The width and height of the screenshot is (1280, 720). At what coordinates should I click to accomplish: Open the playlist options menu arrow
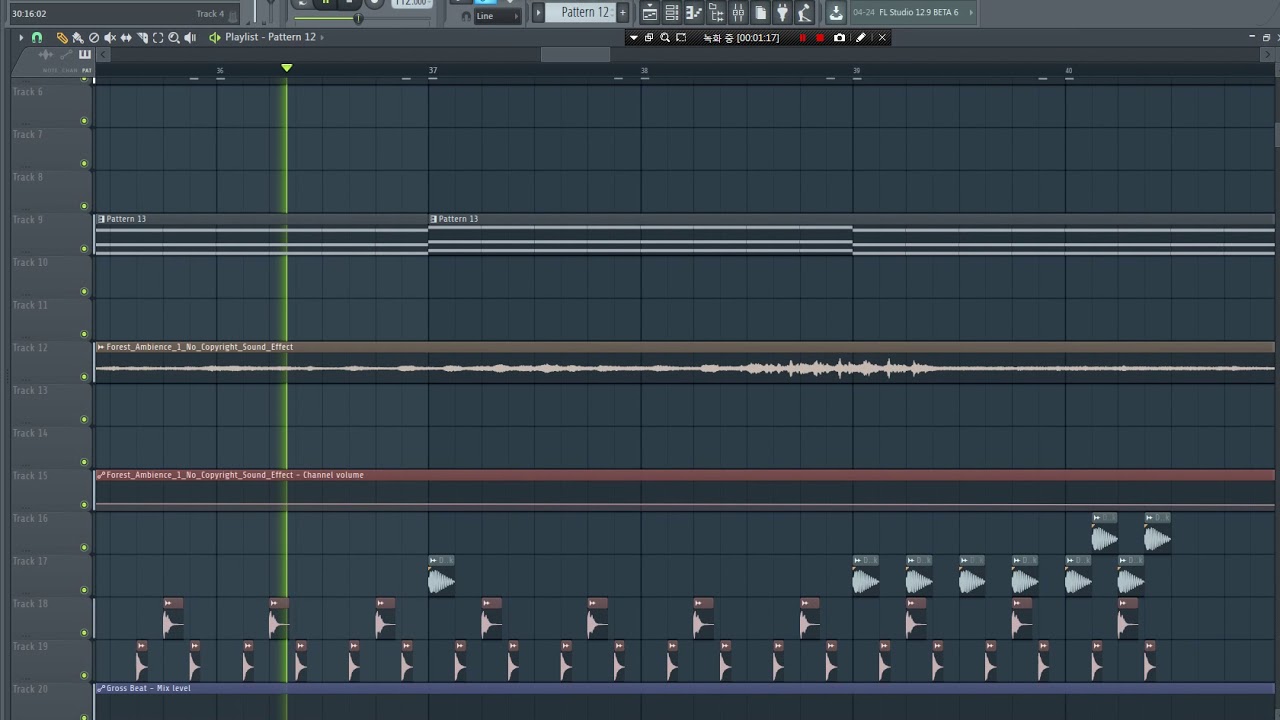click(x=21, y=37)
